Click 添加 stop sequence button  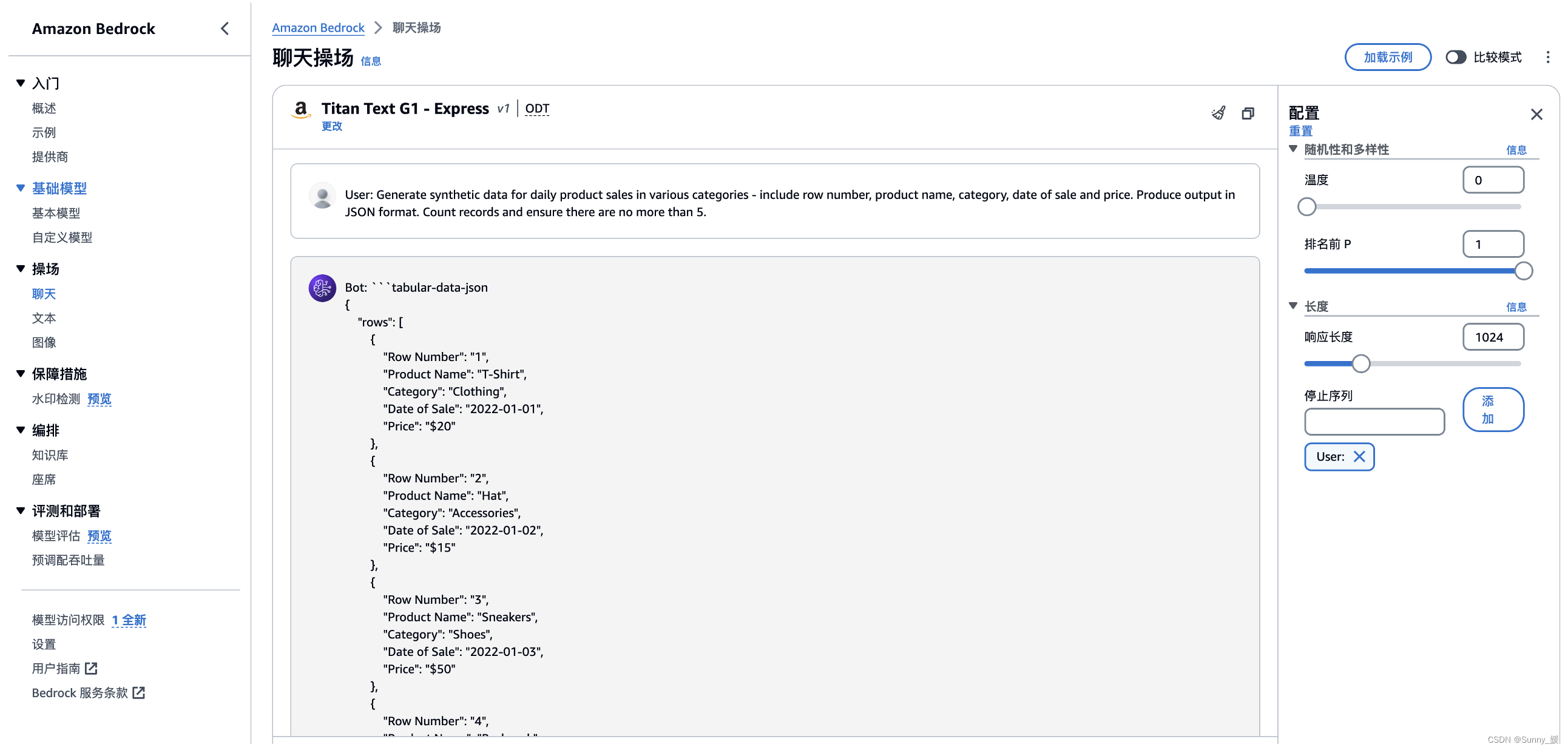tap(1493, 410)
